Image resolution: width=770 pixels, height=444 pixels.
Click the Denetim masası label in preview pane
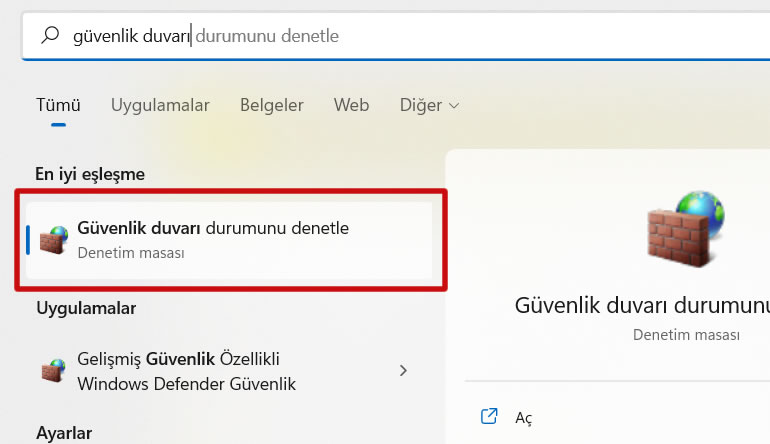coord(687,334)
